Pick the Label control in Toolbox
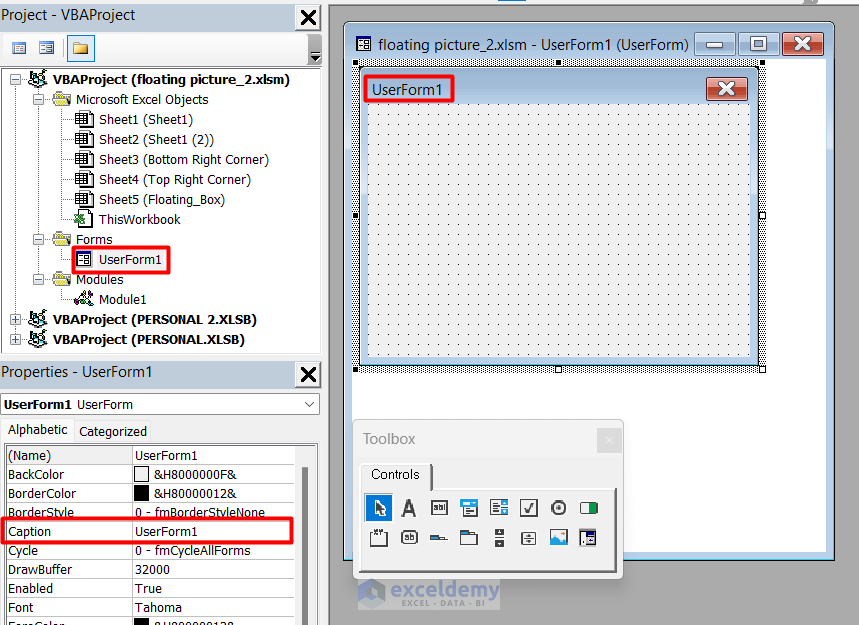 409,508
